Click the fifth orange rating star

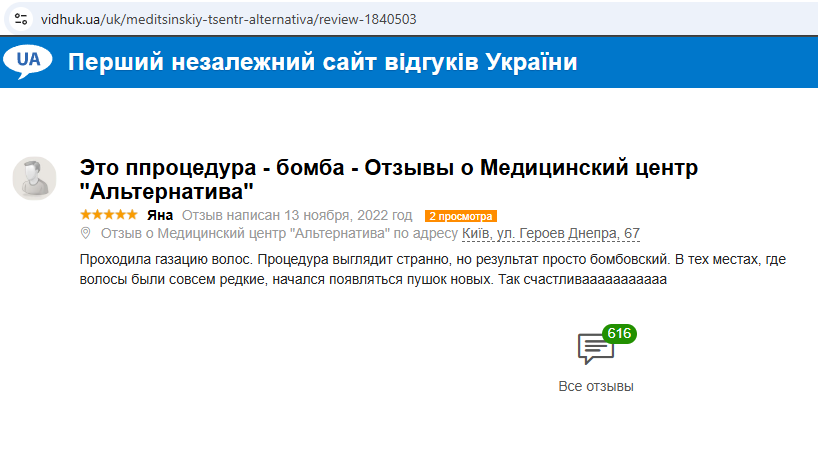tap(133, 215)
